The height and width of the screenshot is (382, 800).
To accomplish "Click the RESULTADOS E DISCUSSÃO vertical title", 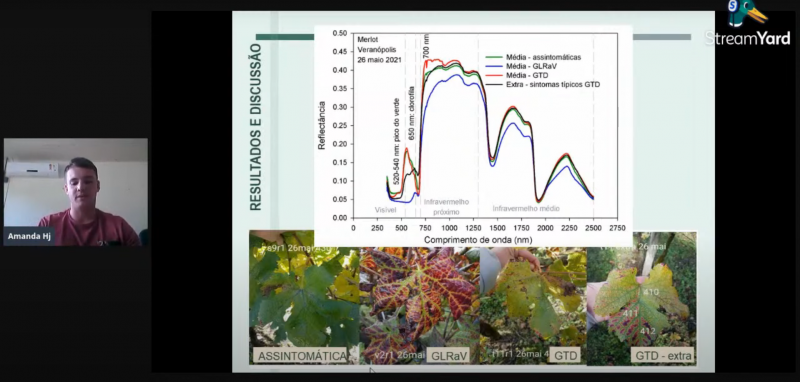I will (255, 126).
